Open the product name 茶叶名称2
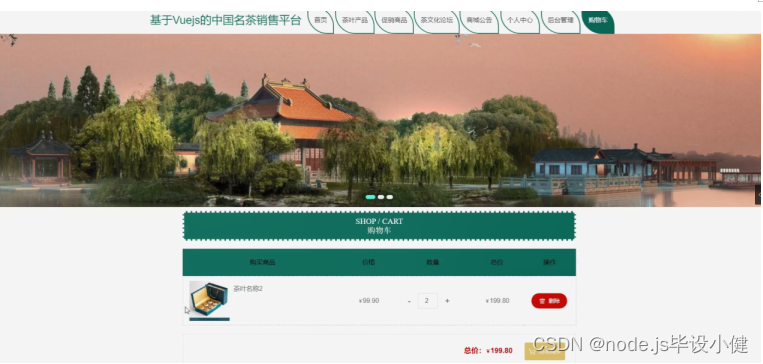Viewport: 763px width, 364px height. 248,289
